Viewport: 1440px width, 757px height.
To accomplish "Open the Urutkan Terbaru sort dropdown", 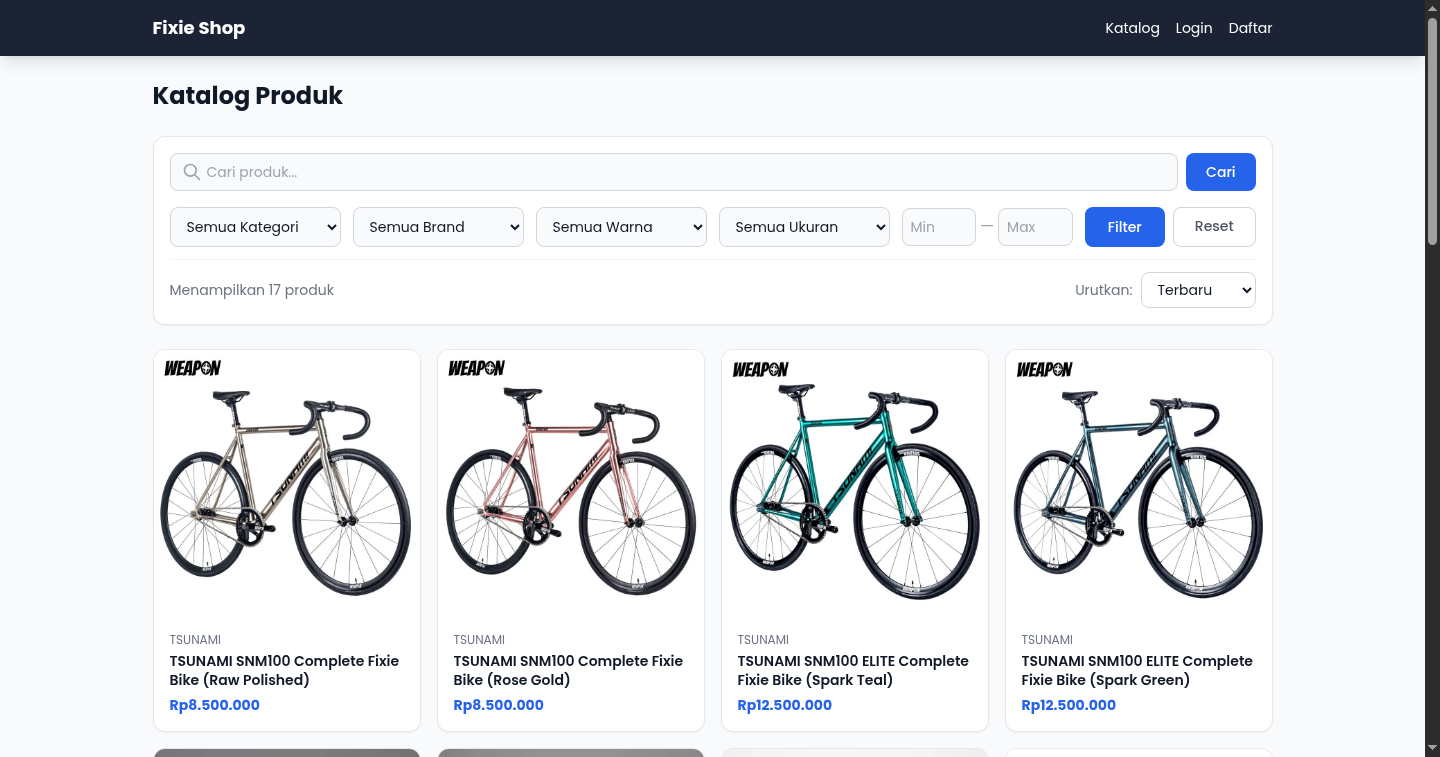I will click(x=1198, y=290).
